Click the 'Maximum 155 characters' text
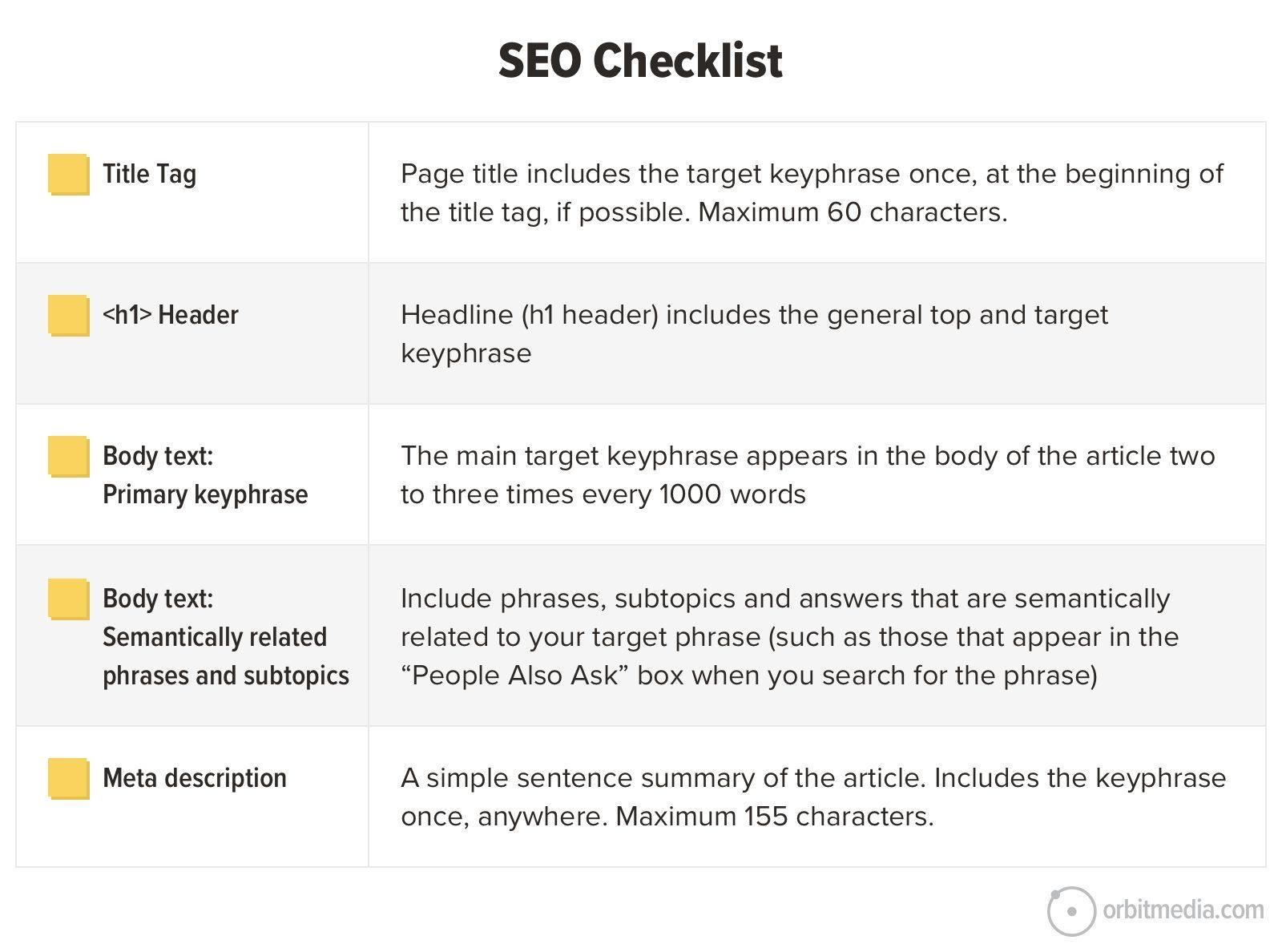 (x=774, y=817)
